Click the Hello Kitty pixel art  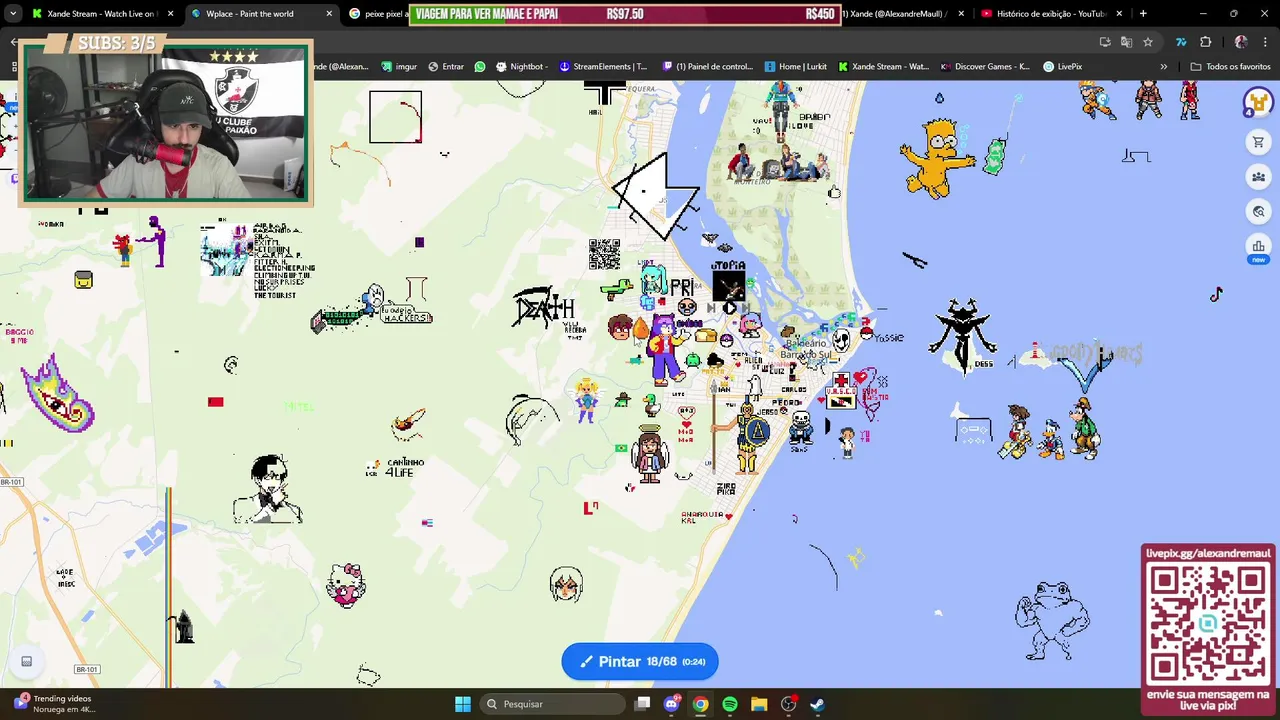click(x=347, y=585)
